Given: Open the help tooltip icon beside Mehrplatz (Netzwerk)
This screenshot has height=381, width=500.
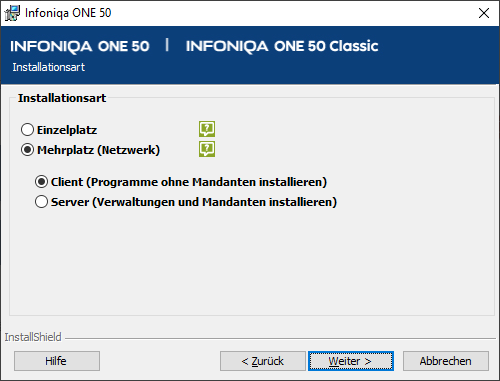Looking at the screenshot, I should click(207, 149).
